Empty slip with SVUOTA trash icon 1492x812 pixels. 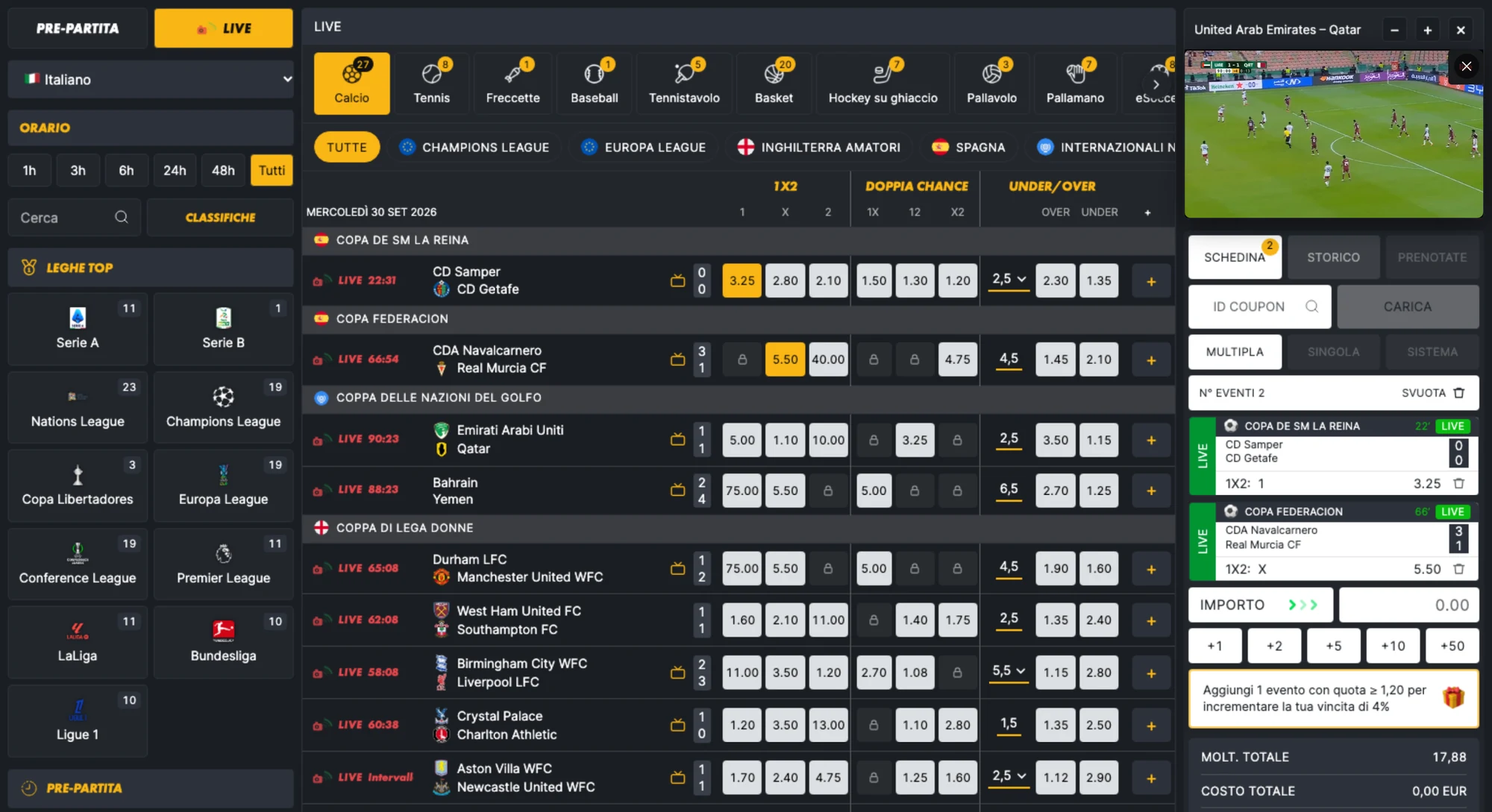point(1459,393)
